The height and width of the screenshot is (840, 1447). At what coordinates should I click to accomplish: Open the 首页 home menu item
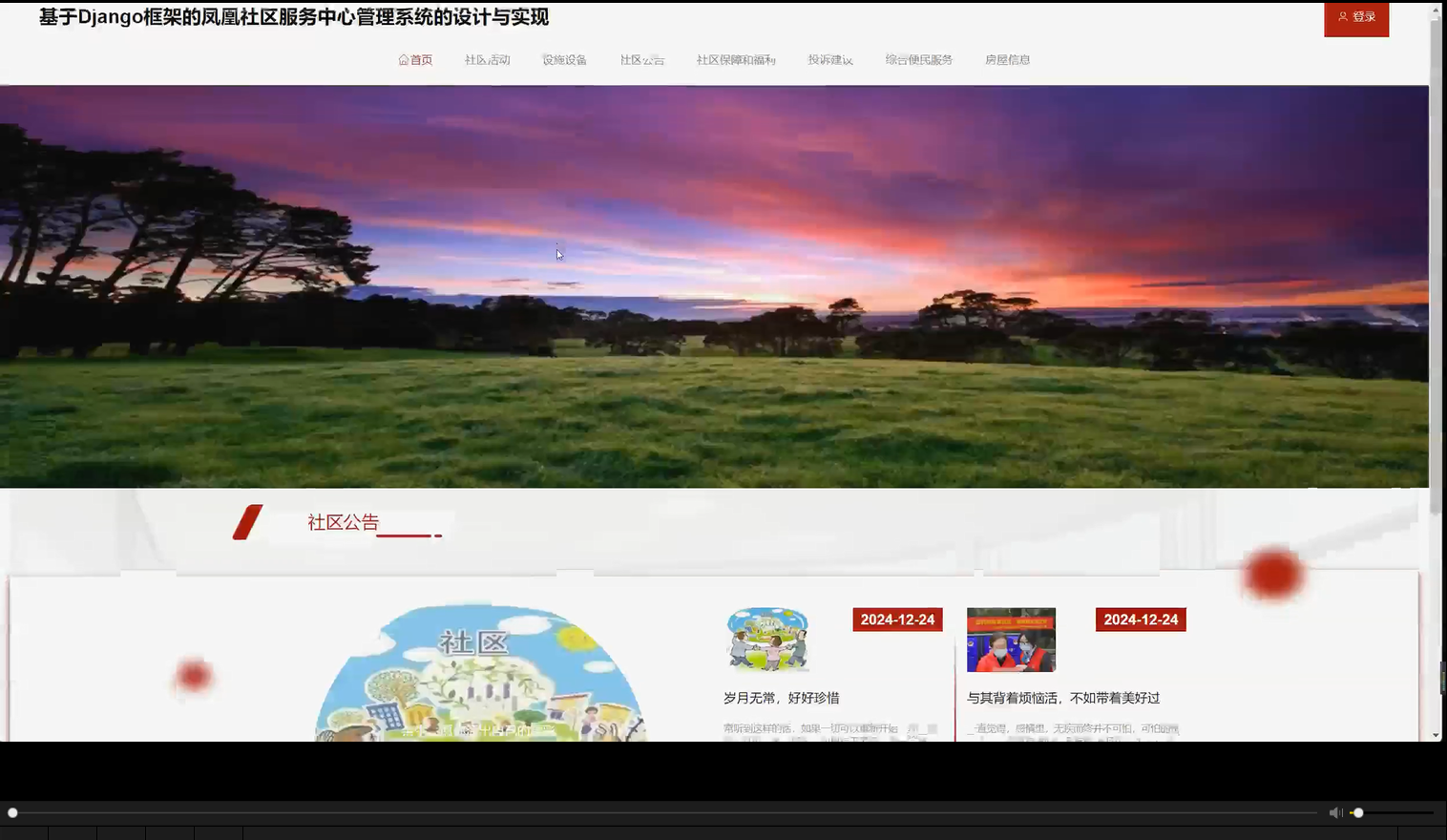tap(415, 60)
